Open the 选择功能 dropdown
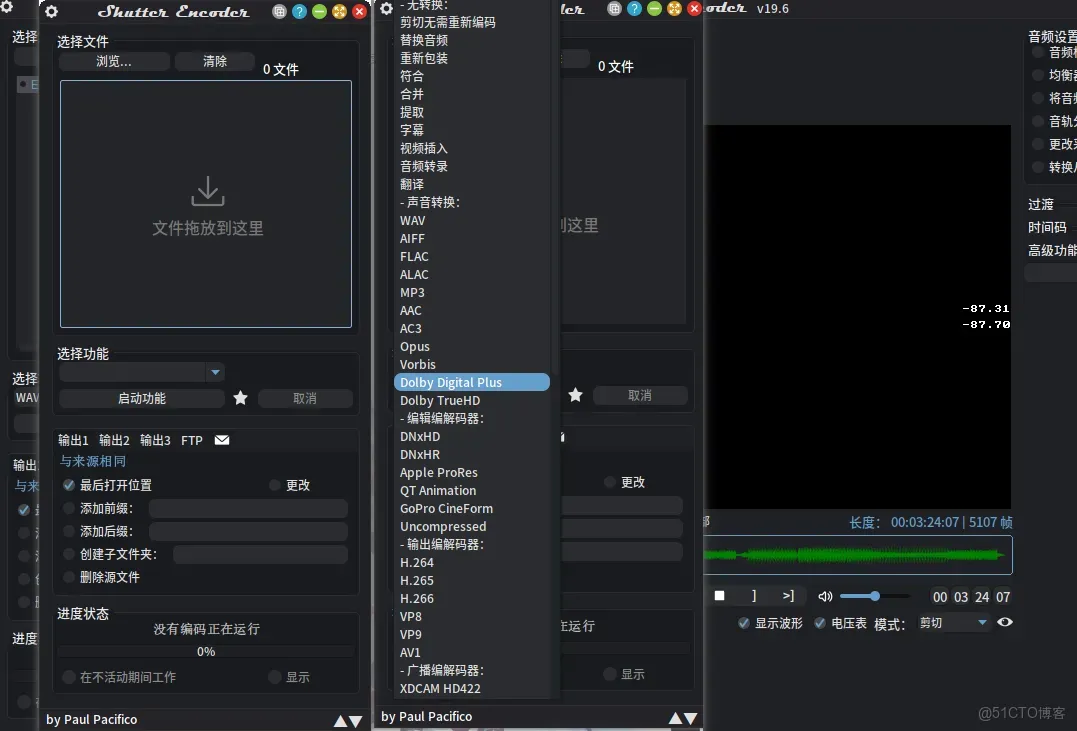Screen dimensions: 1077x731 141,372
